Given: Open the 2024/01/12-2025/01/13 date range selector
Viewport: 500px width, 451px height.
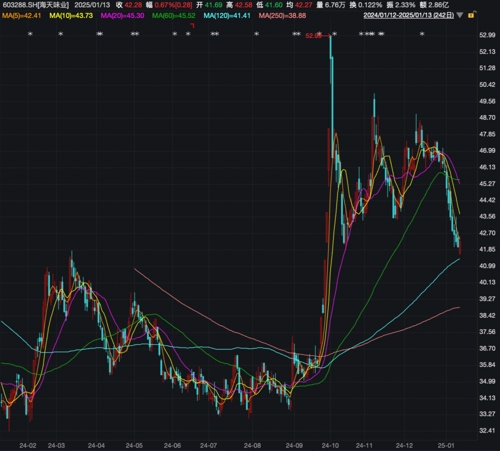Looking at the screenshot, I should coord(409,15).
